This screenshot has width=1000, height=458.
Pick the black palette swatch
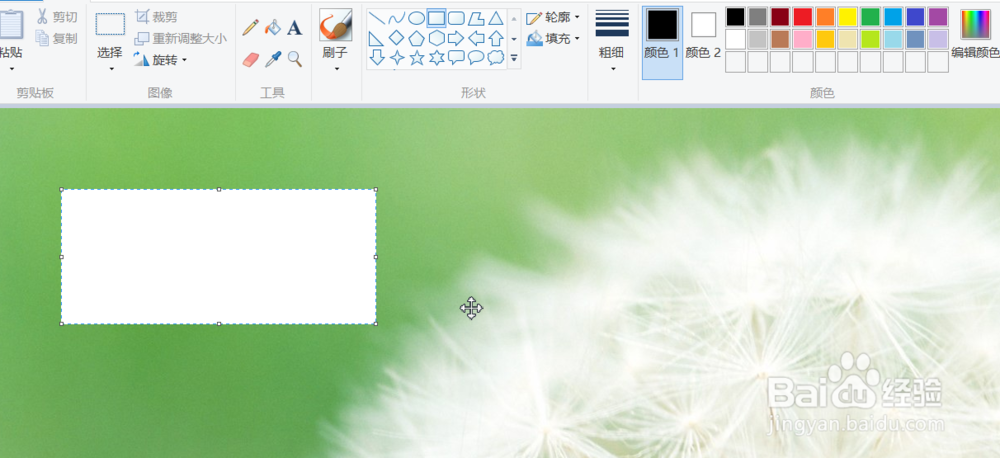(735, 17)
